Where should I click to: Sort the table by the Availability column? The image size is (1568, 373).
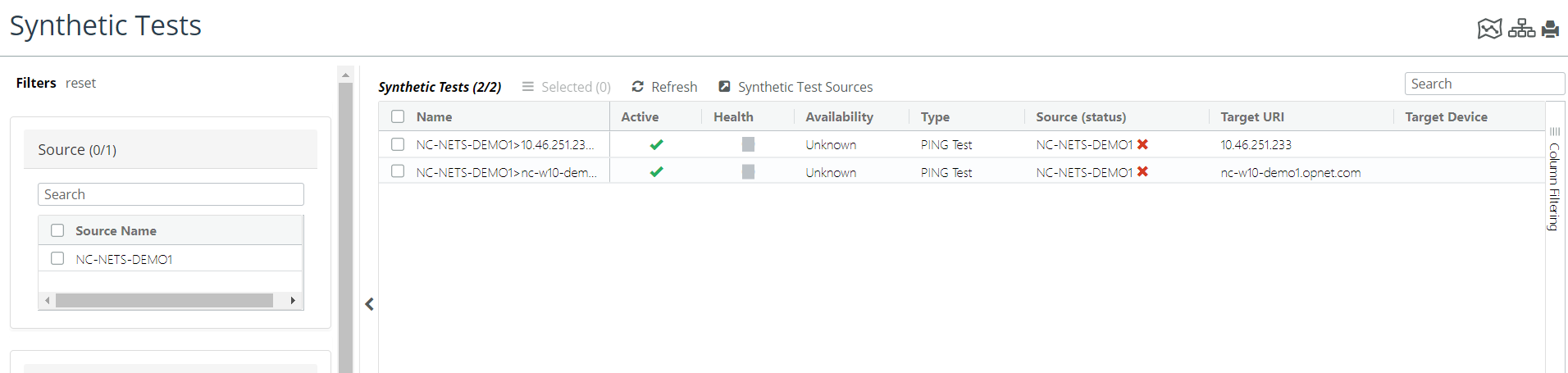(x=839, y=116)
